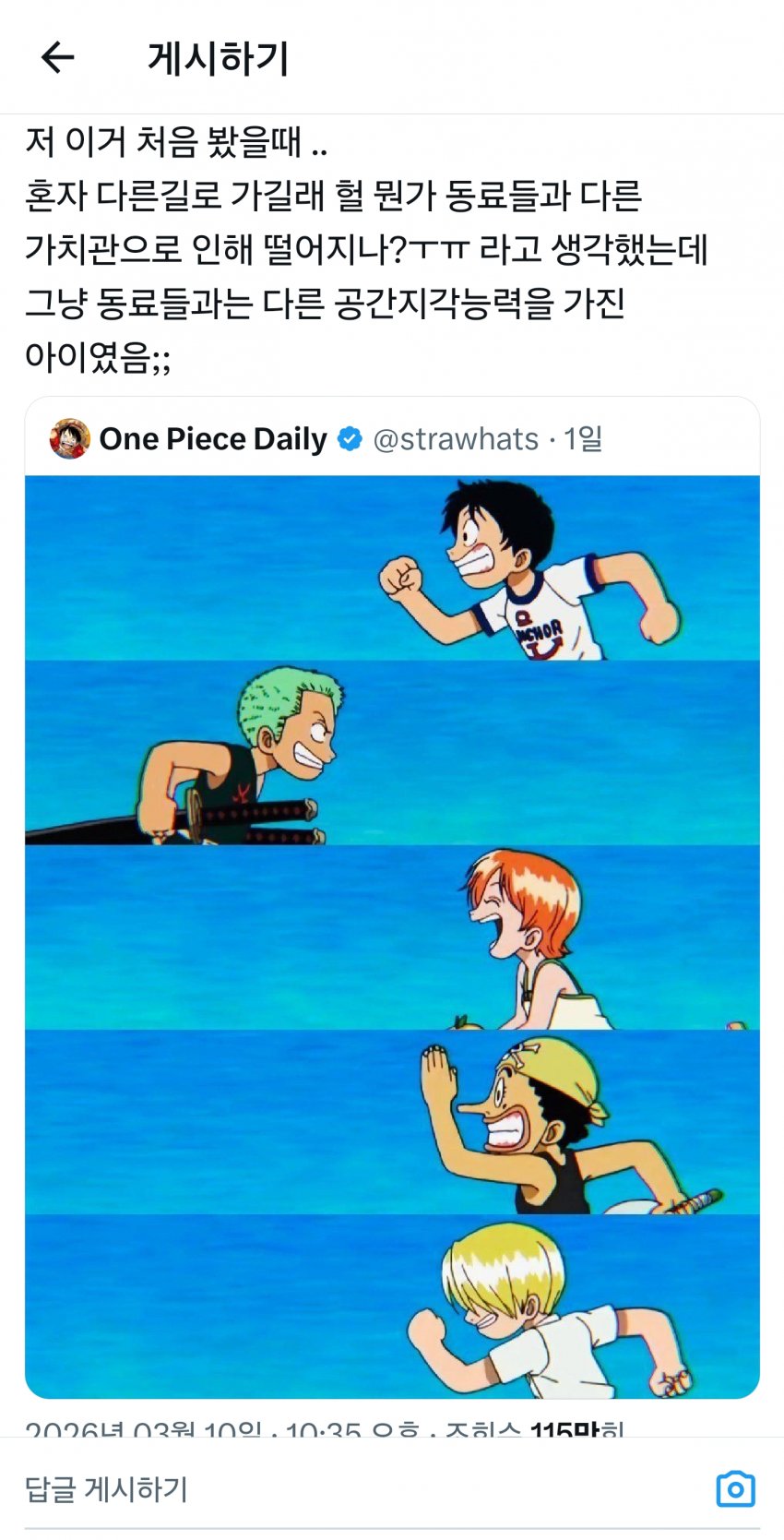Open the orange-haired Nami image panel

(x=392, y=937)
